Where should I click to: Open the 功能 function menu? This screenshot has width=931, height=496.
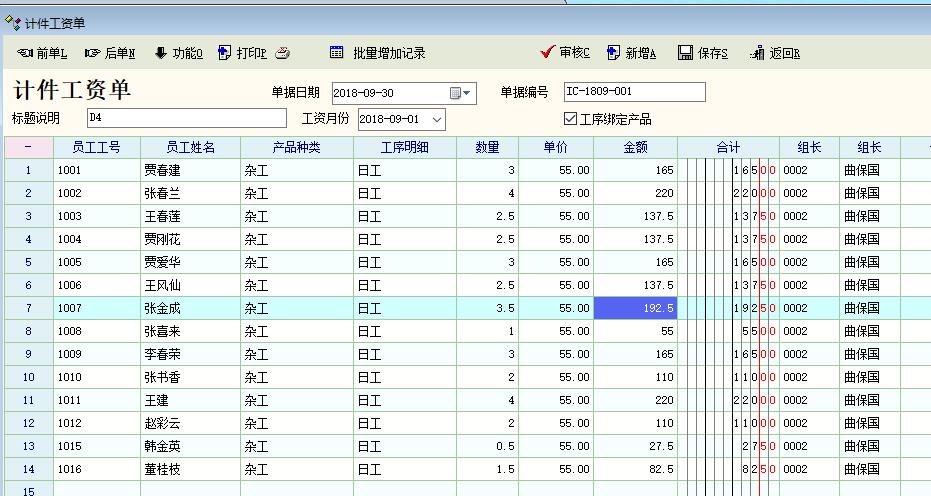click(178, 53)
